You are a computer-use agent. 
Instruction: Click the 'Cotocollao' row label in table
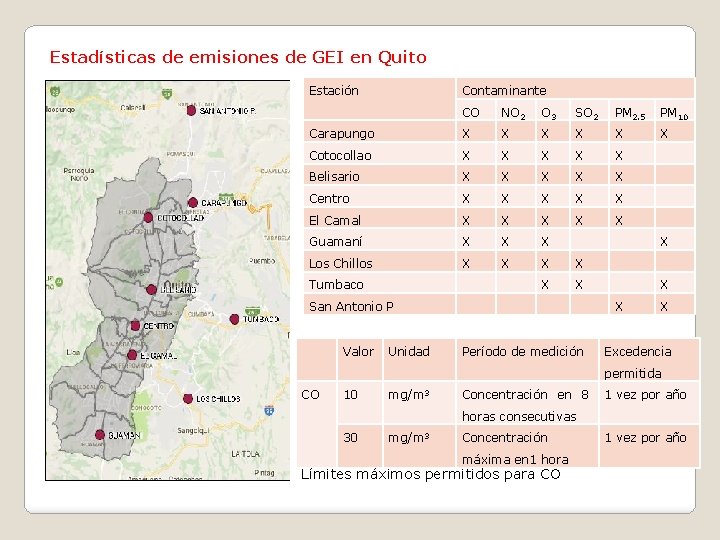340,155
